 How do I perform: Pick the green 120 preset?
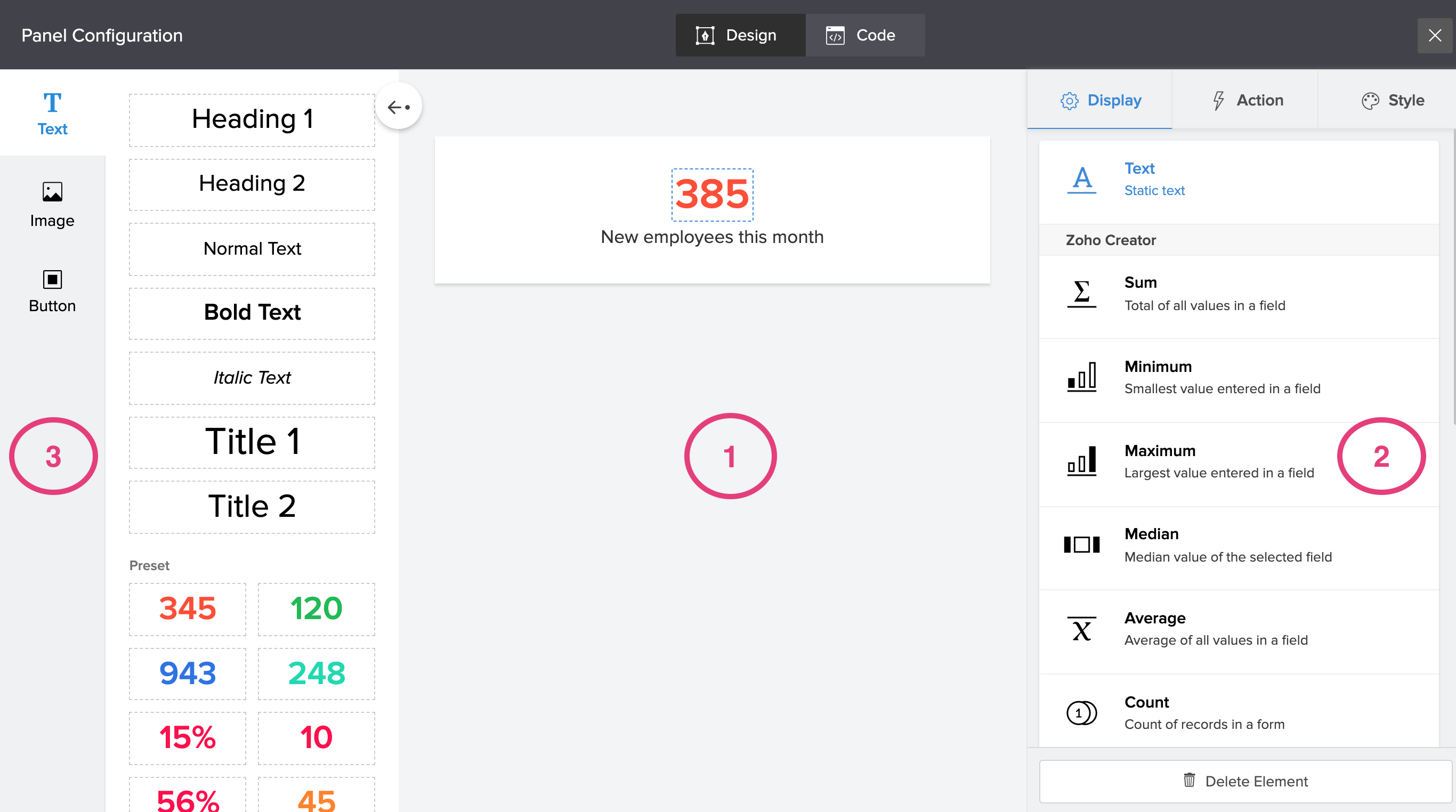[316, 608]
